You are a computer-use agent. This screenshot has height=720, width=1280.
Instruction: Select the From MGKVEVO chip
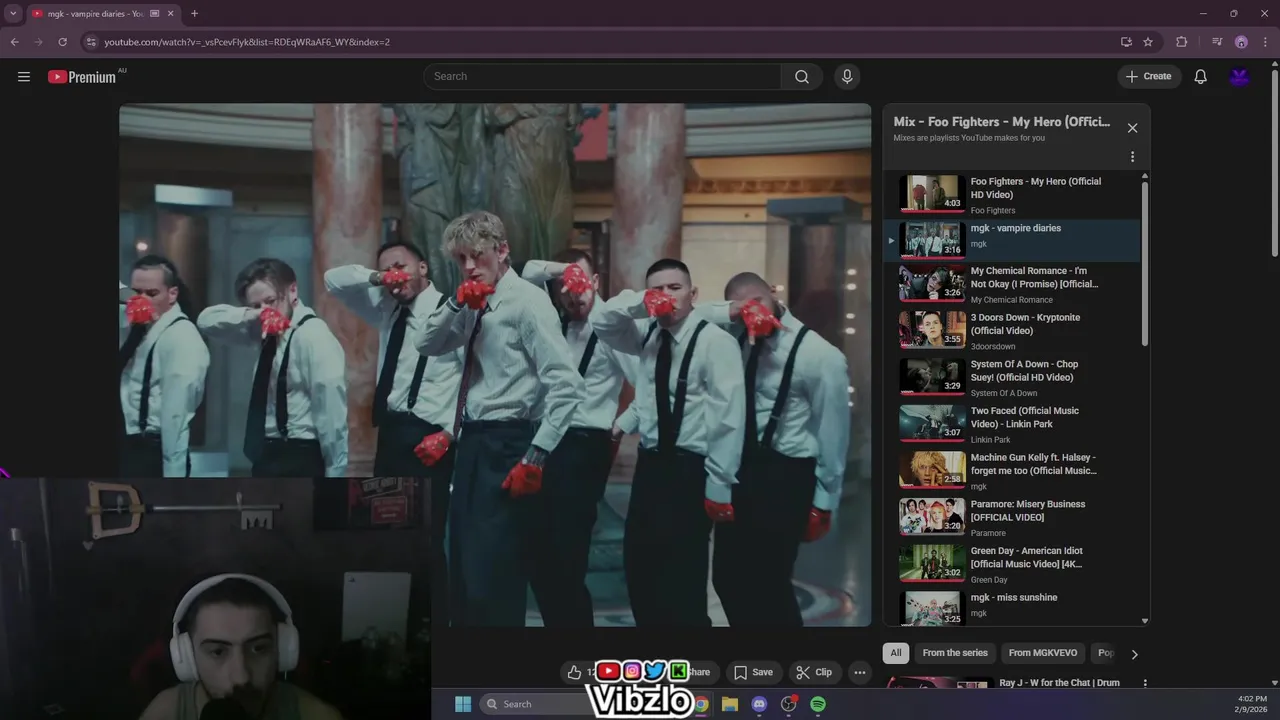pos(1043,653)
